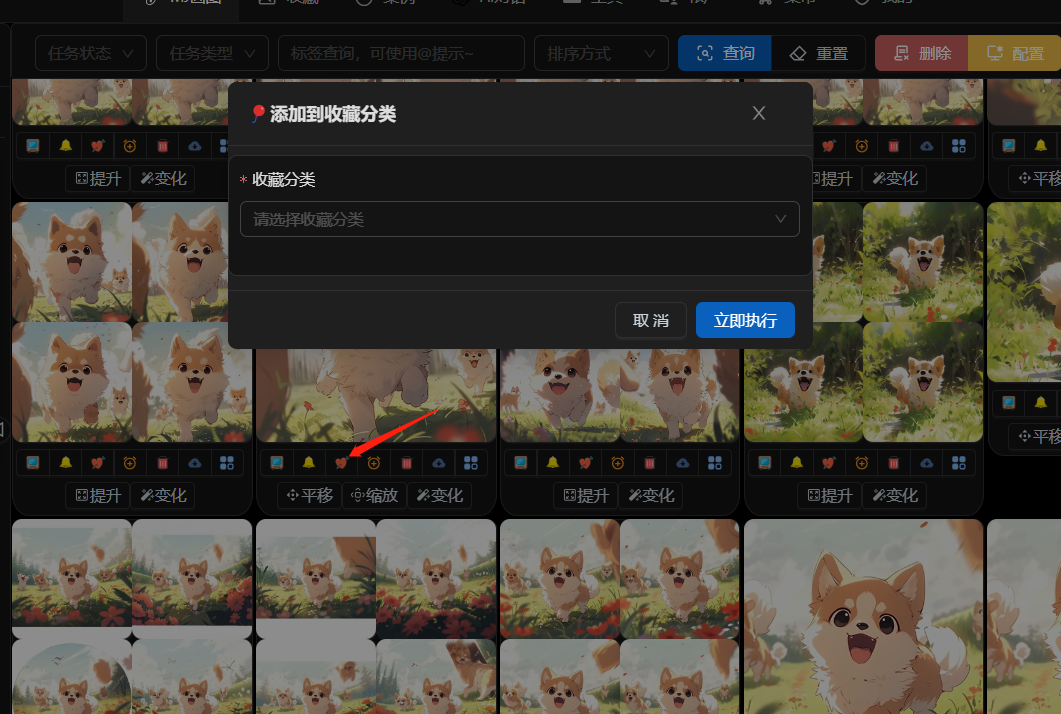Expand the 任务状态 filter dropdown

(x=91, y=53)
